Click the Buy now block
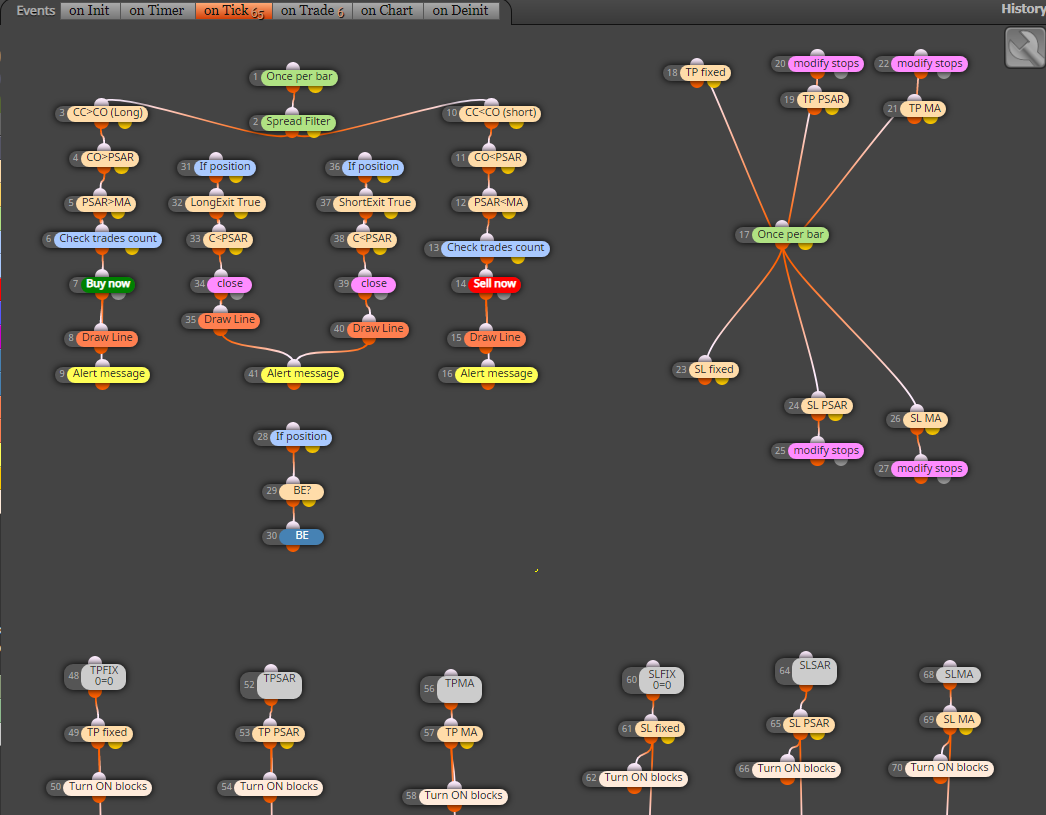Screen dimensions: 1046x815 coord(108,284)
